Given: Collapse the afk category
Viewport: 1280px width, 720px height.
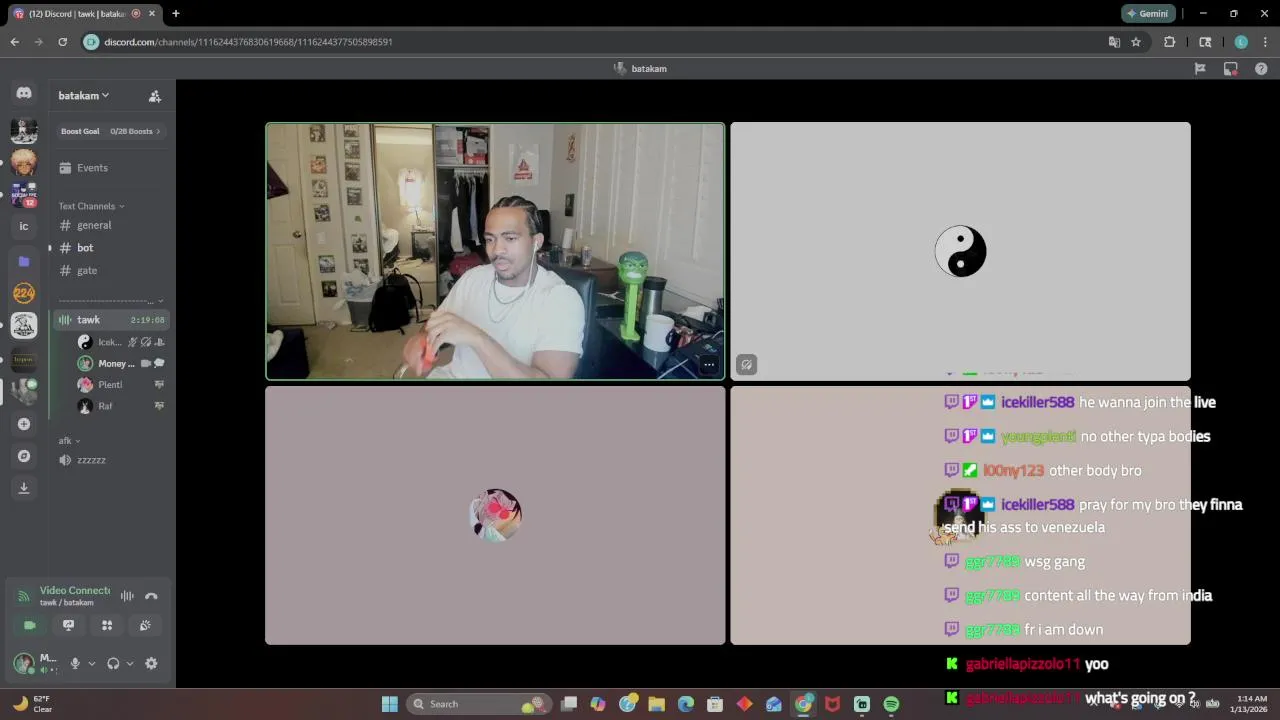Looking at the screenshot, I should [x=69, y=440].
